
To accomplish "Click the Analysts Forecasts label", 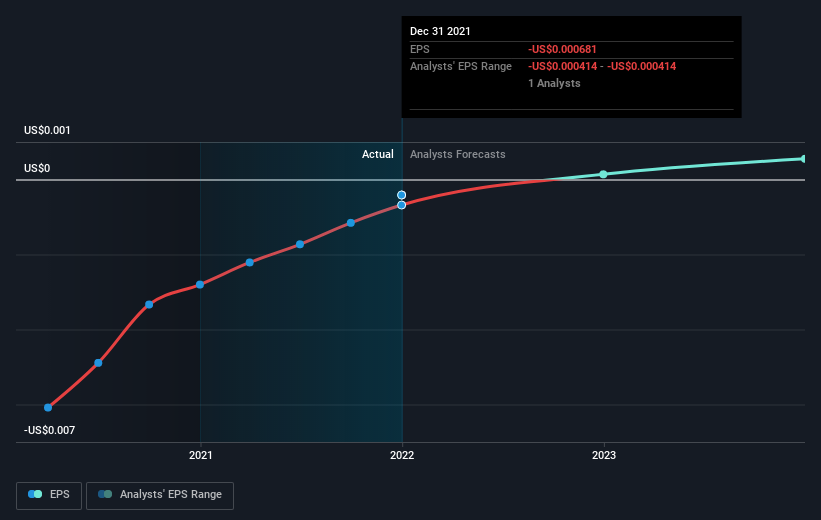I will pos(458,154).
